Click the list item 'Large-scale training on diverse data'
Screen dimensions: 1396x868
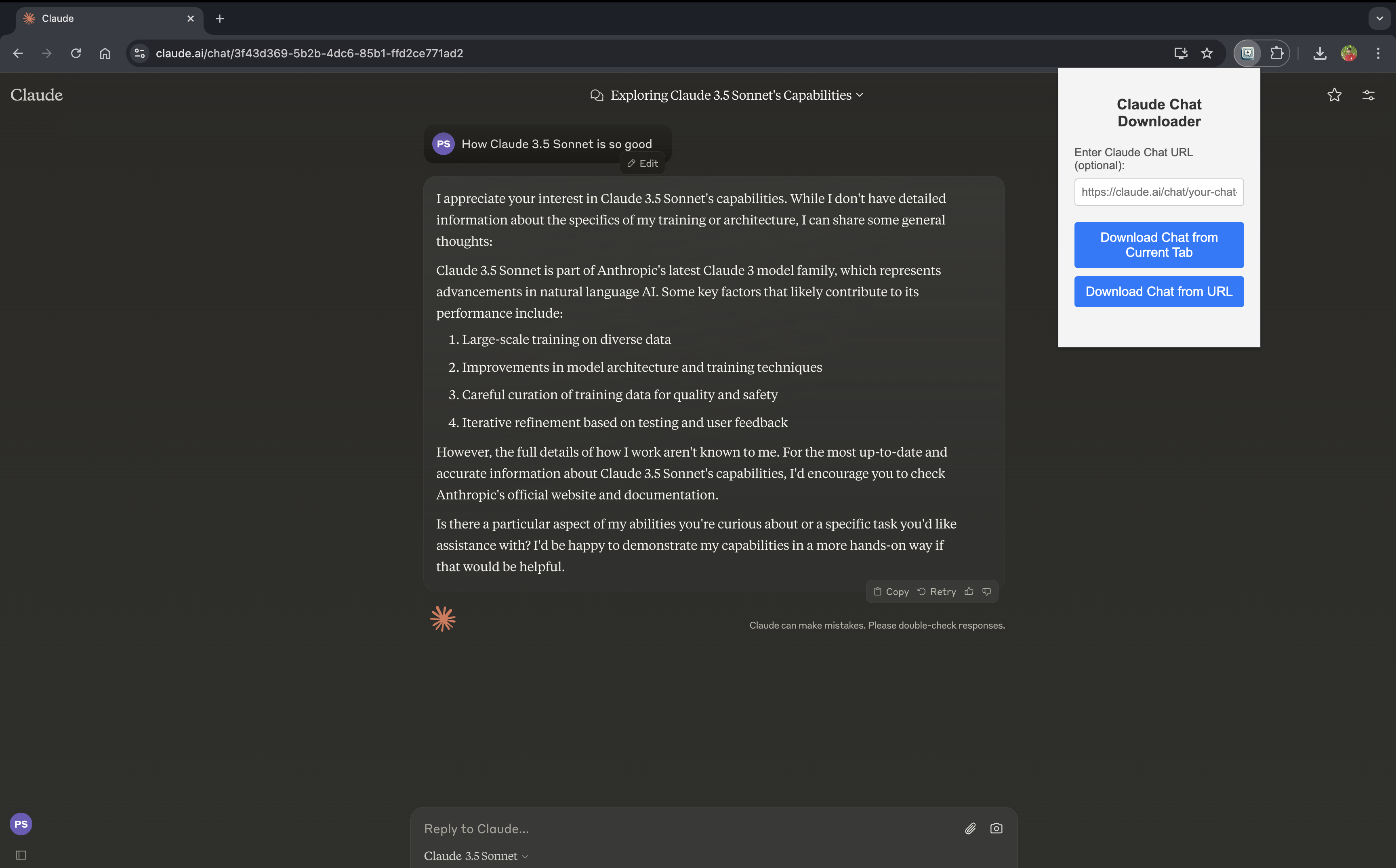[566, 340]
